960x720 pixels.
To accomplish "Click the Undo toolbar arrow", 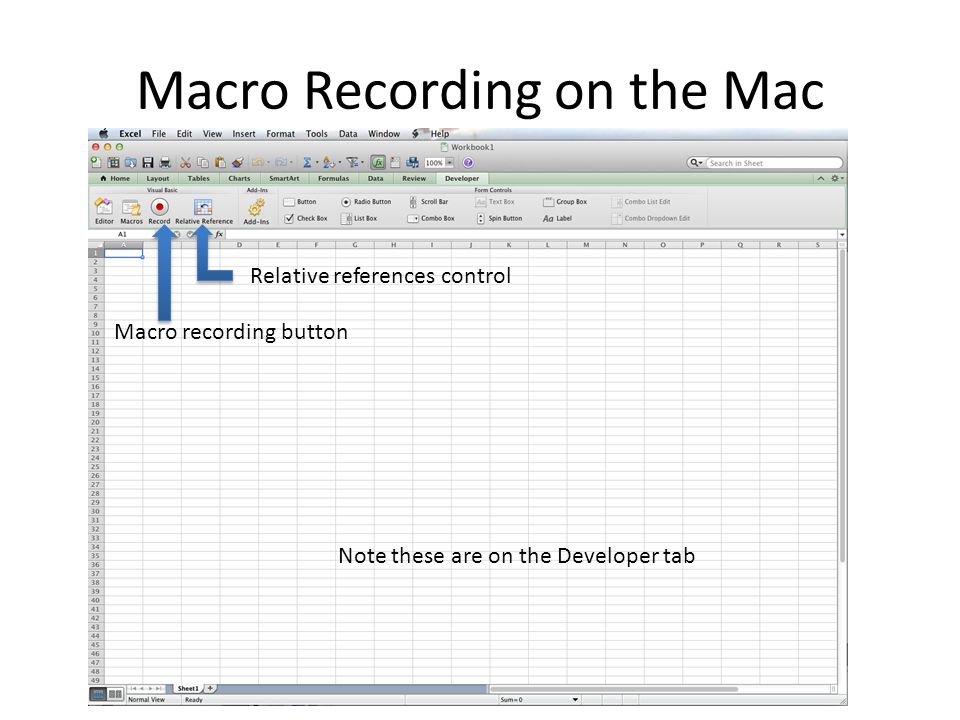I will pos(258,163).
